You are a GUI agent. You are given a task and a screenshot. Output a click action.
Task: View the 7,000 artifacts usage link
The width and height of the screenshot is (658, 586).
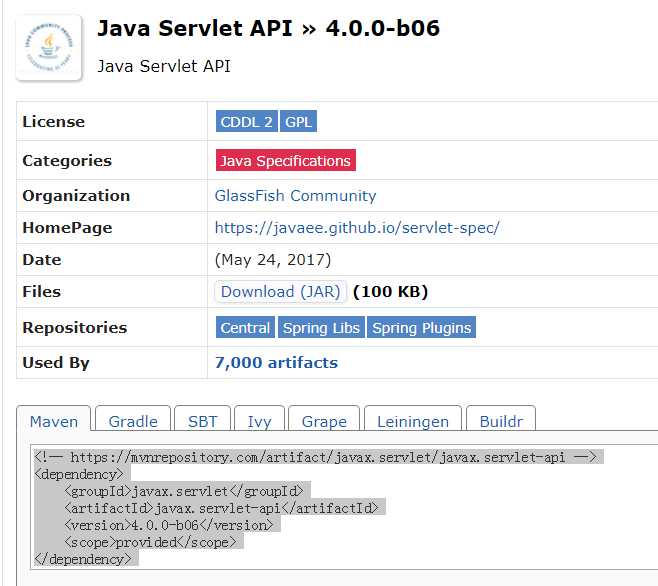point(276,363)
